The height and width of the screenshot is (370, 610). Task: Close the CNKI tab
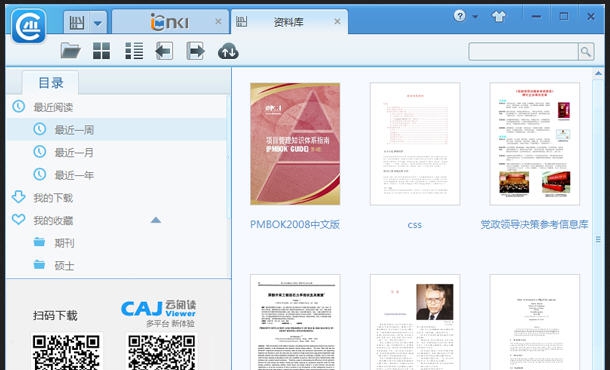218,21
